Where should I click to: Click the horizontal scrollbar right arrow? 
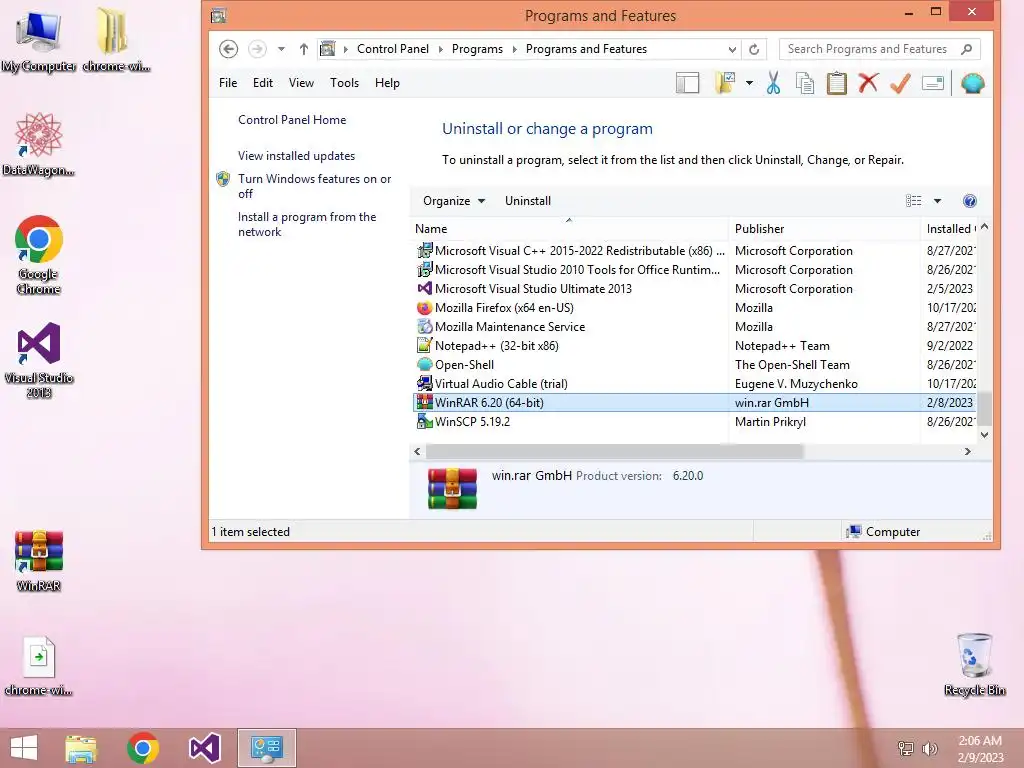click(968, 451)
